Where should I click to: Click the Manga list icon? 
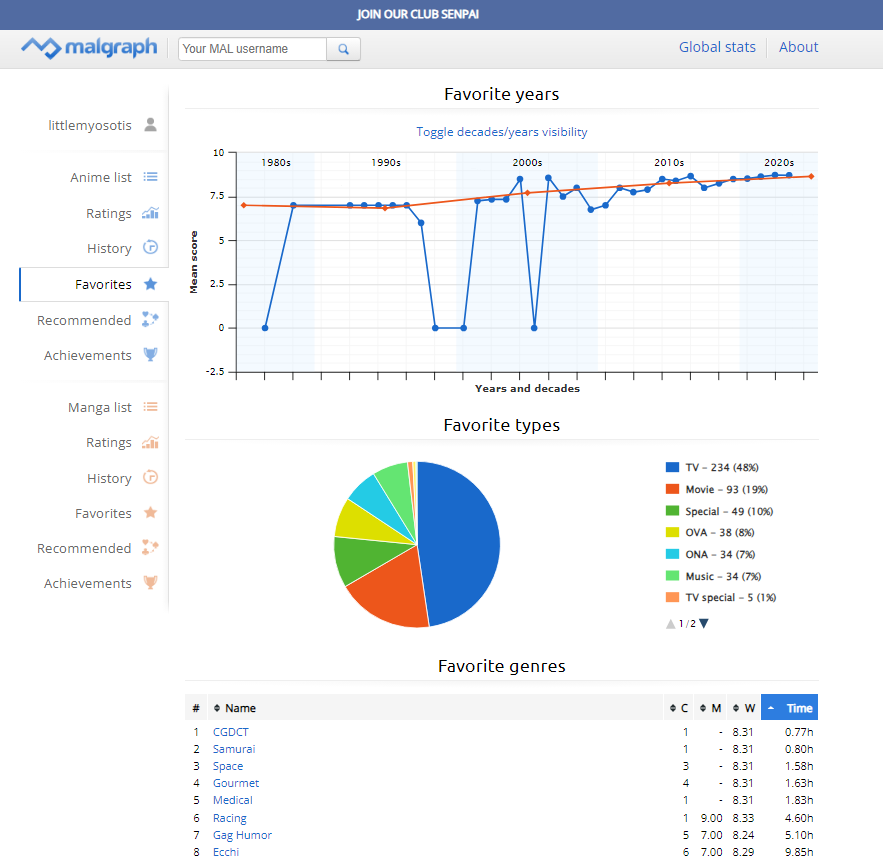pyautogui.click(x=150, y=407)
